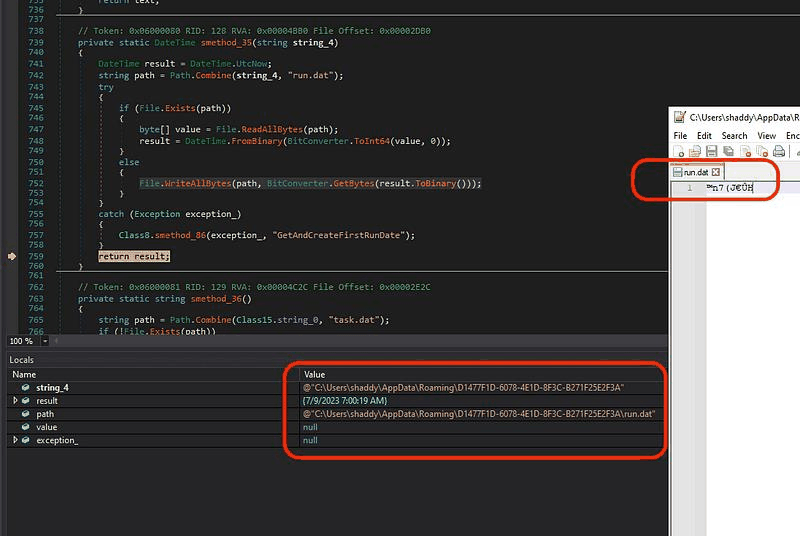
Task: Click the result variable icon in Locals
Action: [x=26, y=401]
